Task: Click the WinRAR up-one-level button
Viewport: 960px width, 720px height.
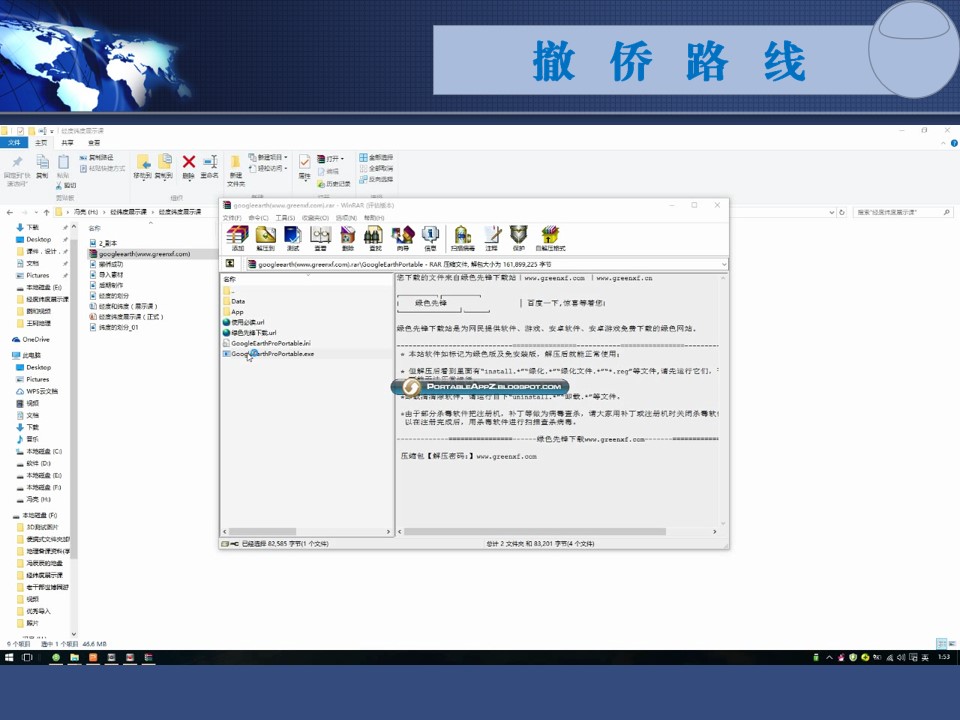Action: [x=230, y=263]
